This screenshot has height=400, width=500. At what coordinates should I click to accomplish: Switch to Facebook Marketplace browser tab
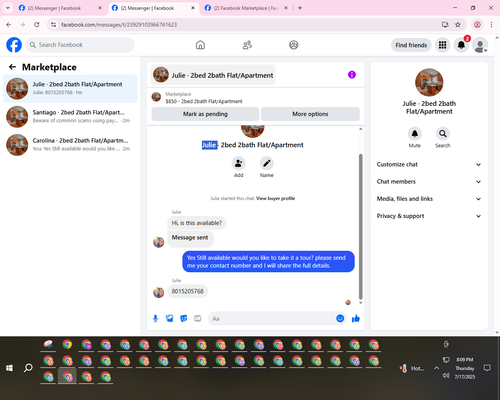(245, 8)
